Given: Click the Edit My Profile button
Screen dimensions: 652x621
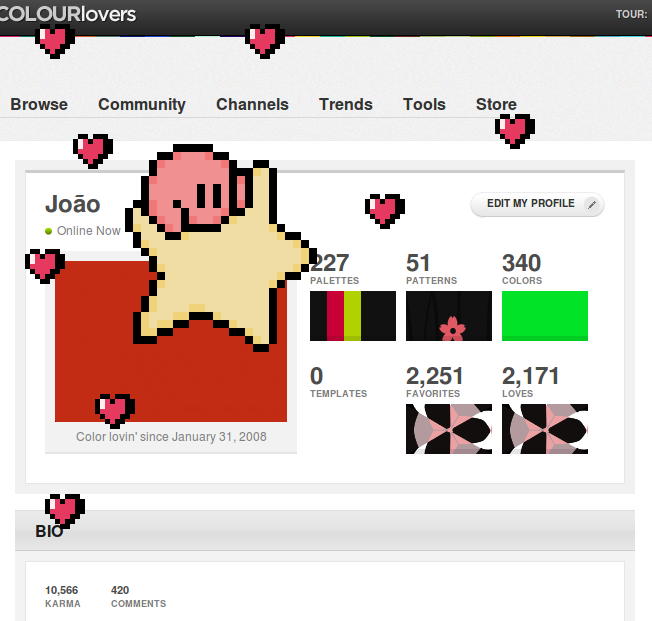Looking at the screenshot, I should click(537, 204).
